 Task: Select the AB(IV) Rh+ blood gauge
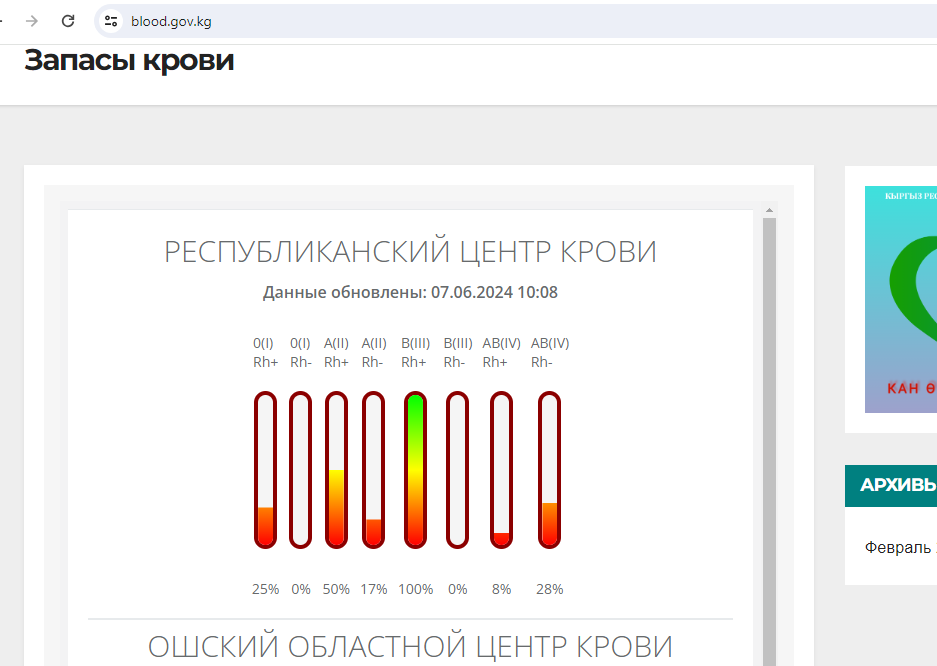501,470
